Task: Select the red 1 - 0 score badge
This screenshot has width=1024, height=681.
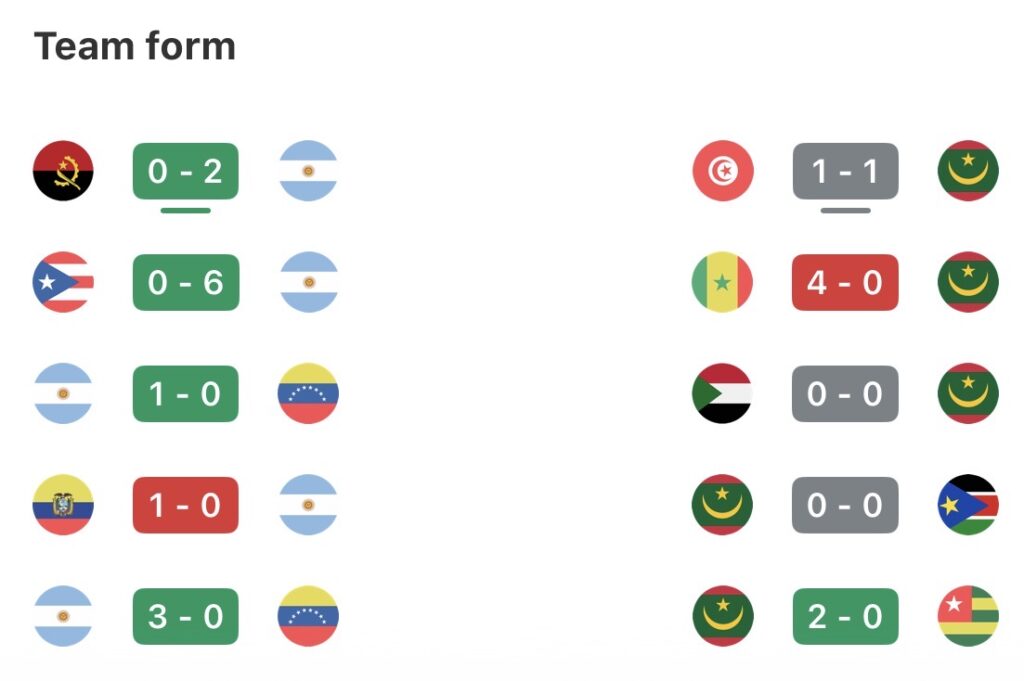Action: tap(185, 505)
